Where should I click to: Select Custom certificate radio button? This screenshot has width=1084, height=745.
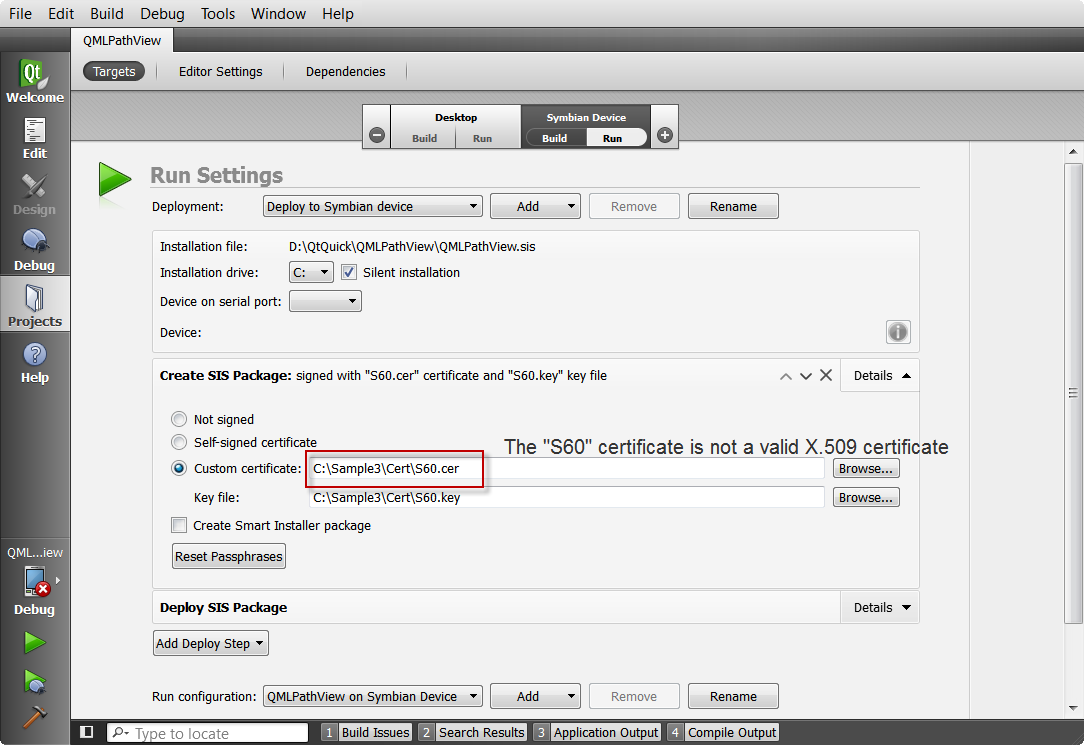click(x=179, y=469)
